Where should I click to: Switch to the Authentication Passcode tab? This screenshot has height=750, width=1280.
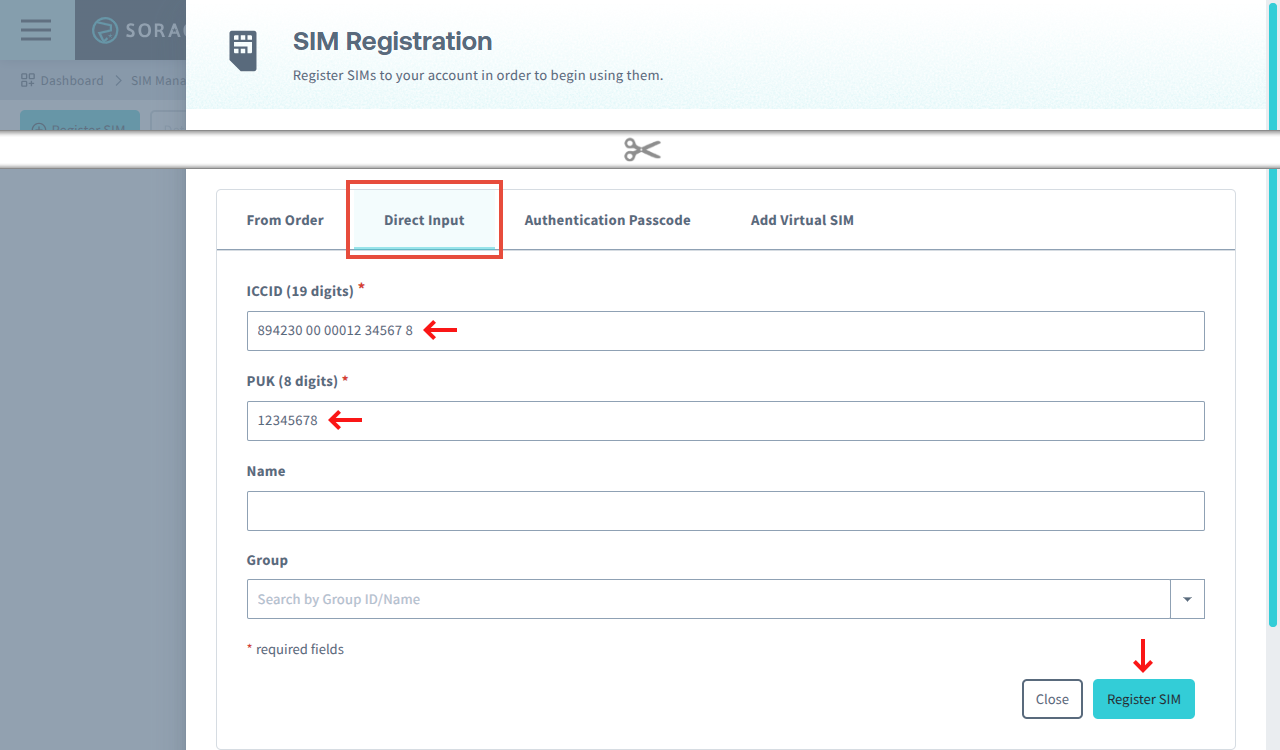point(607,219)
